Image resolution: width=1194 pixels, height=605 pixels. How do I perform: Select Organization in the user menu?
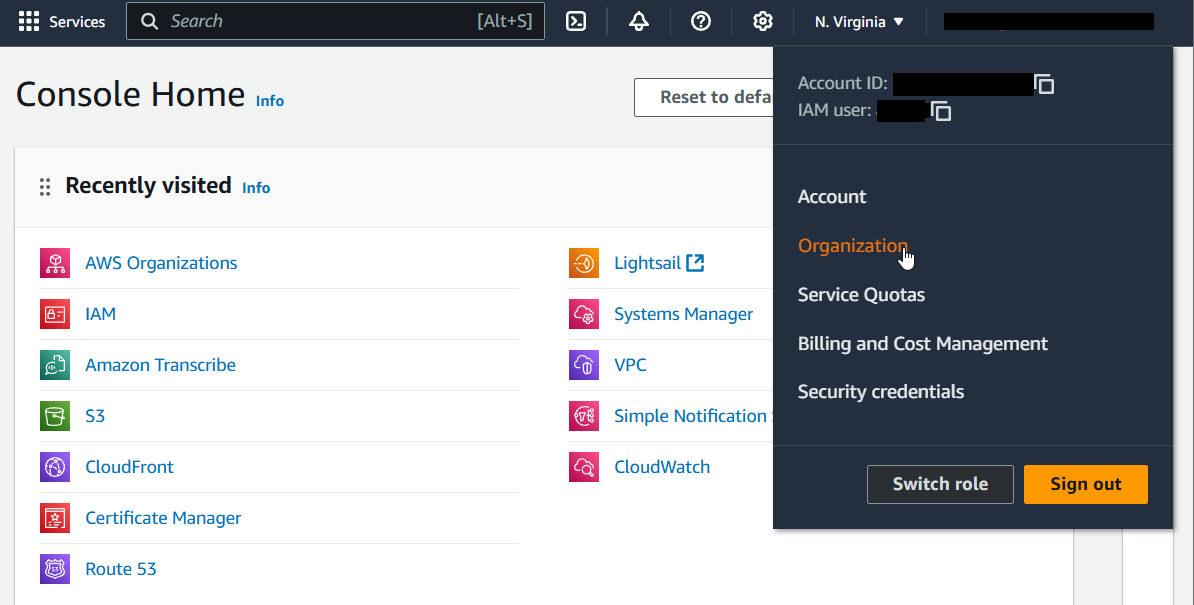point(852,246)
